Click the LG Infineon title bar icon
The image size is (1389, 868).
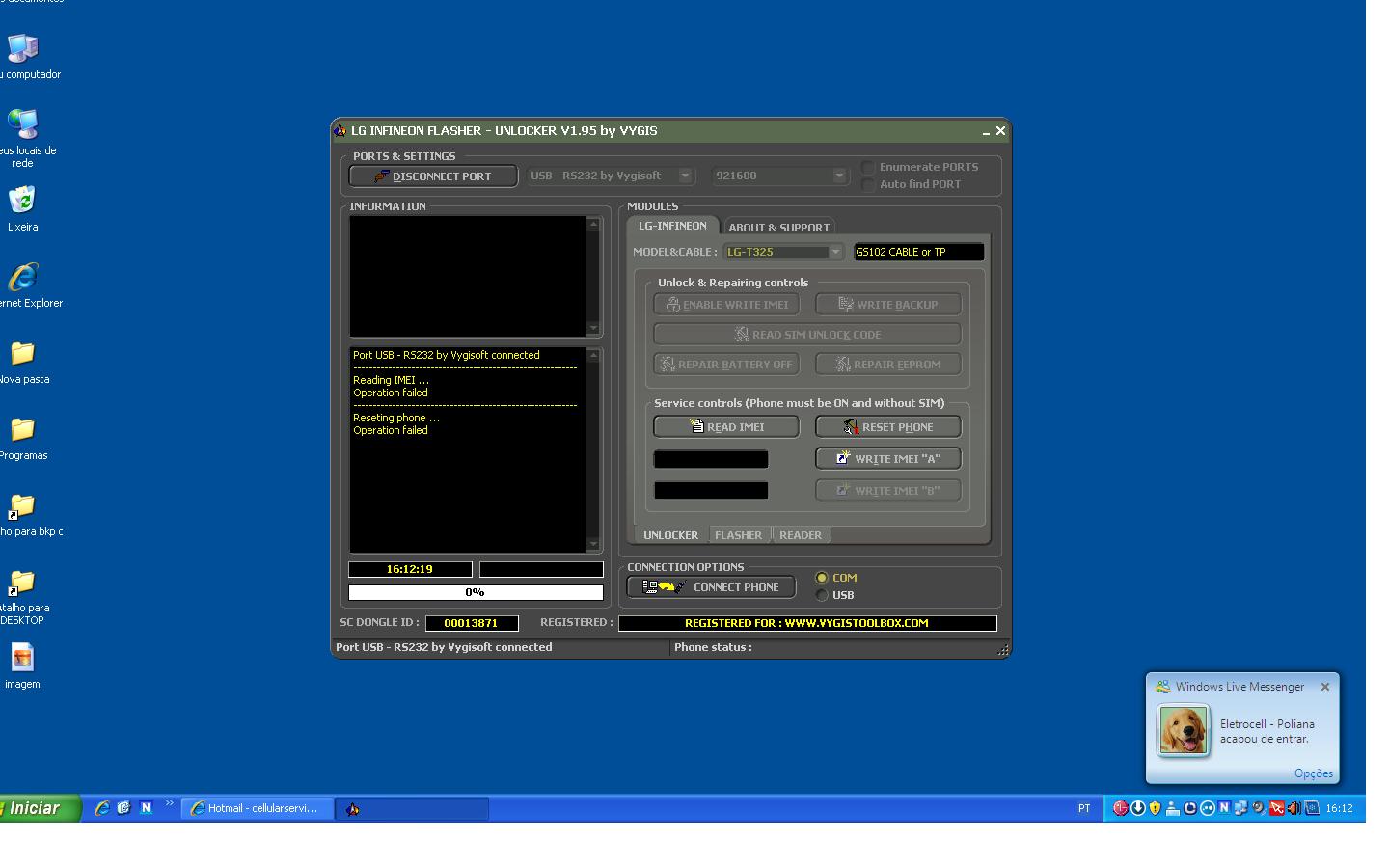click(340, 131)
